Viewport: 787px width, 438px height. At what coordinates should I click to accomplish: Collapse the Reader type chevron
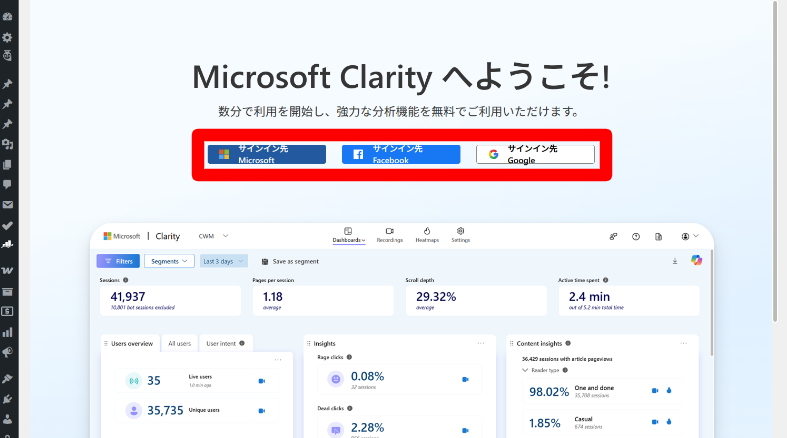tap(525, 370)
